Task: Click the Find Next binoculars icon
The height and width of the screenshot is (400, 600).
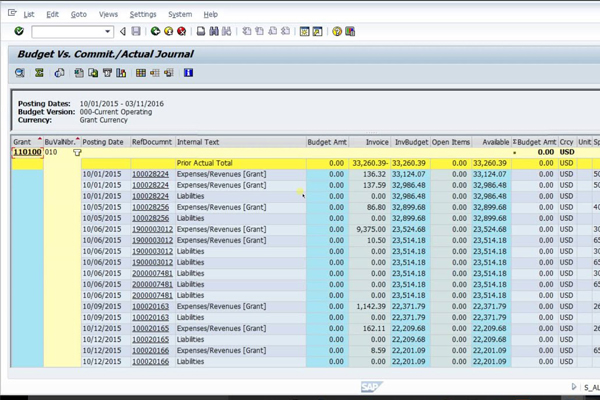Action: [227, 31]
